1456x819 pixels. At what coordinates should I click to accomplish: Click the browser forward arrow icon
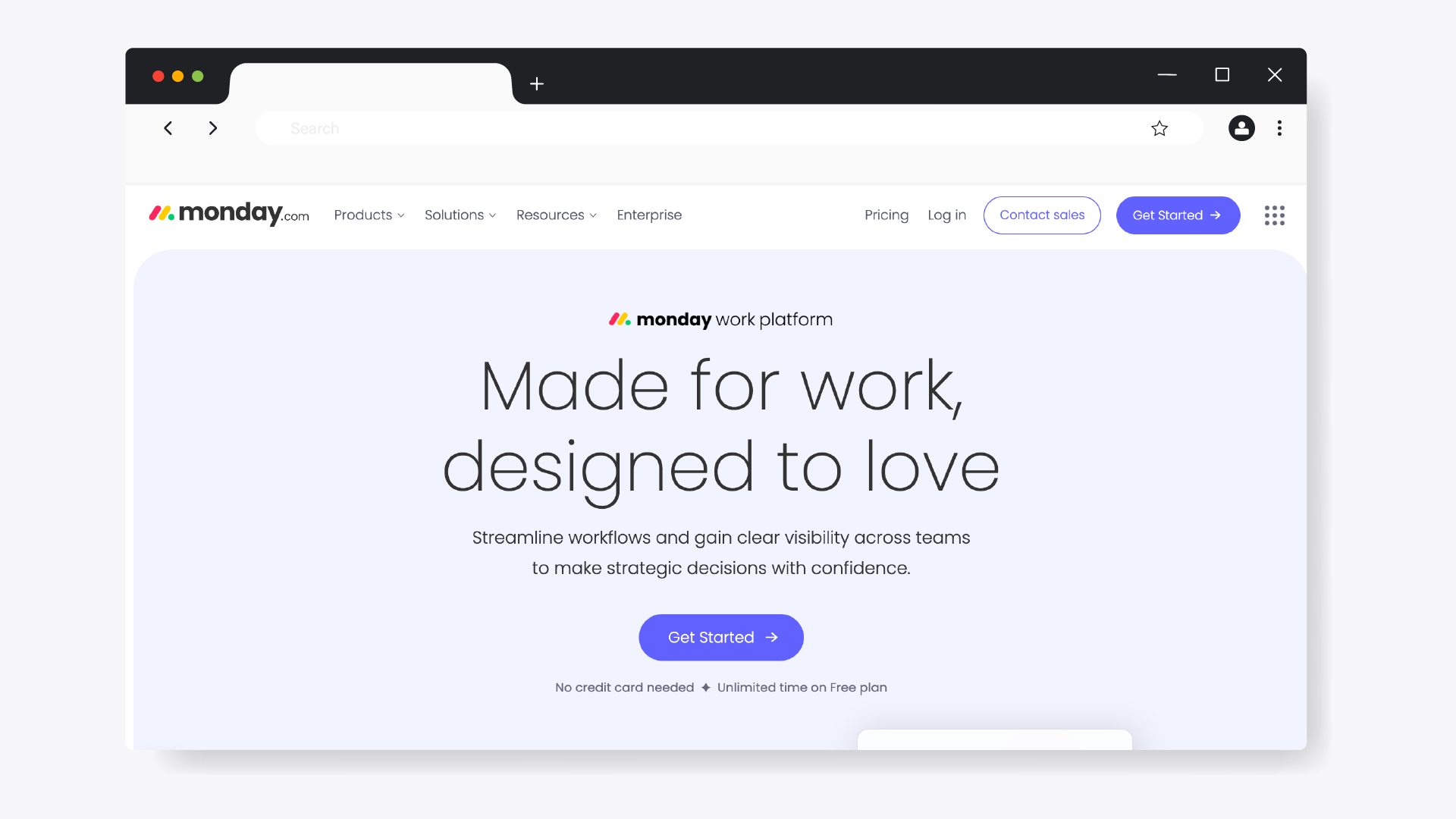(x=213, y=128)
